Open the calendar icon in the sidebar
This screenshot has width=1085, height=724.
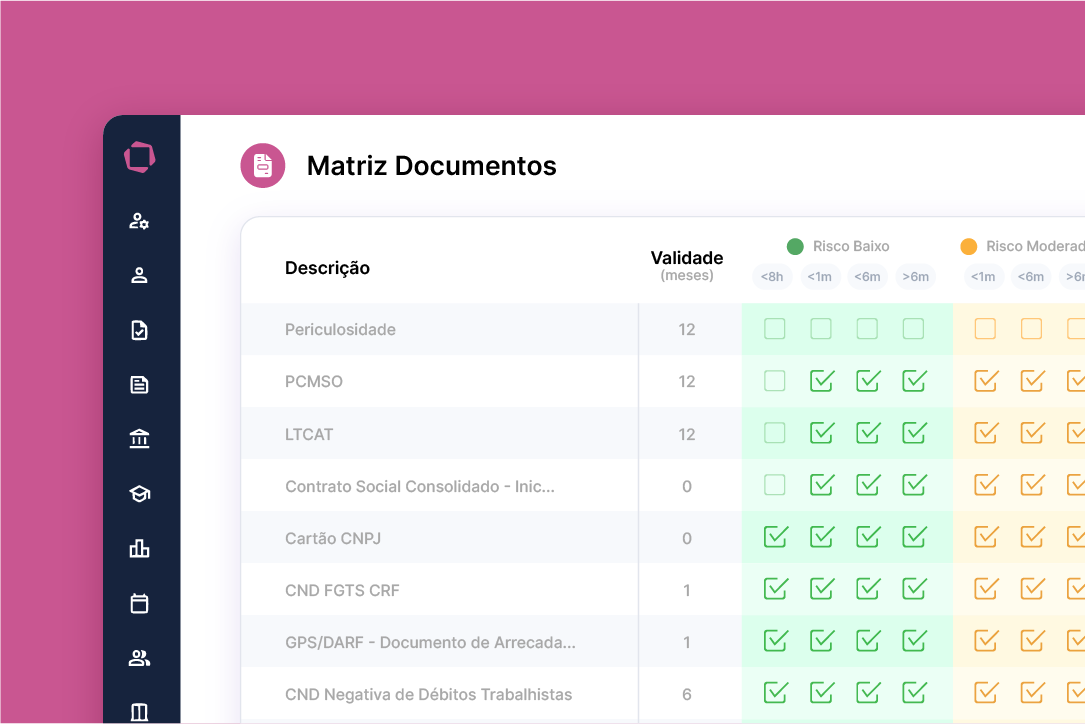coord(139,603)
